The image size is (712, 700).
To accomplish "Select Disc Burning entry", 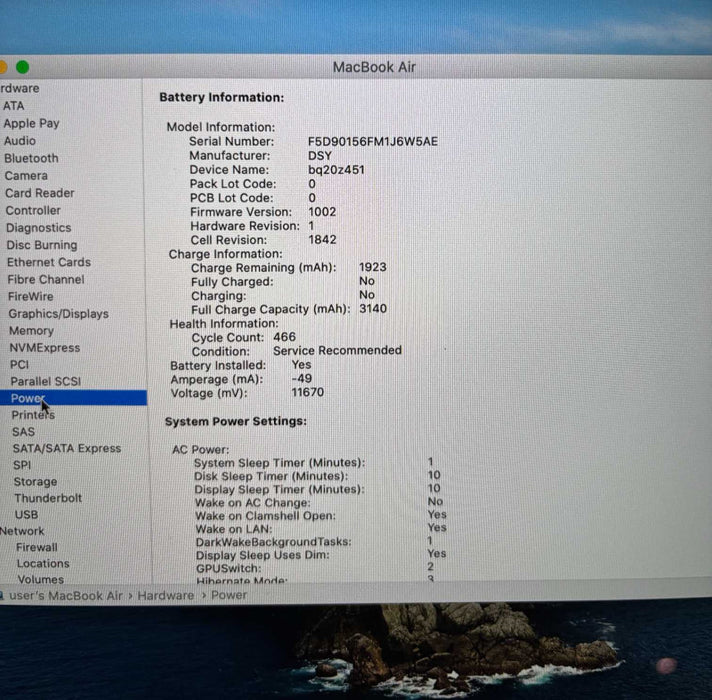I will (x=42, y=245).
